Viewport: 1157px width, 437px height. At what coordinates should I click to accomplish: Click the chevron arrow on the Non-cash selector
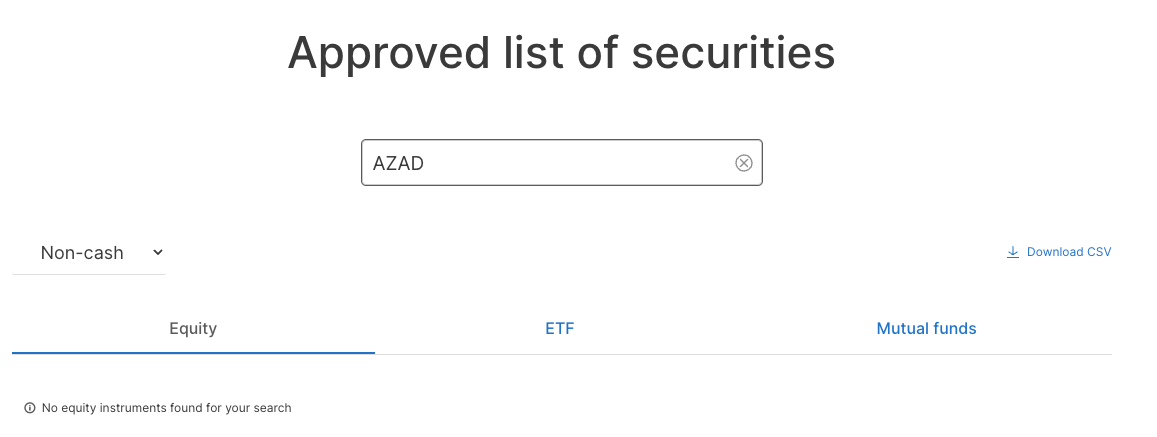157,252
